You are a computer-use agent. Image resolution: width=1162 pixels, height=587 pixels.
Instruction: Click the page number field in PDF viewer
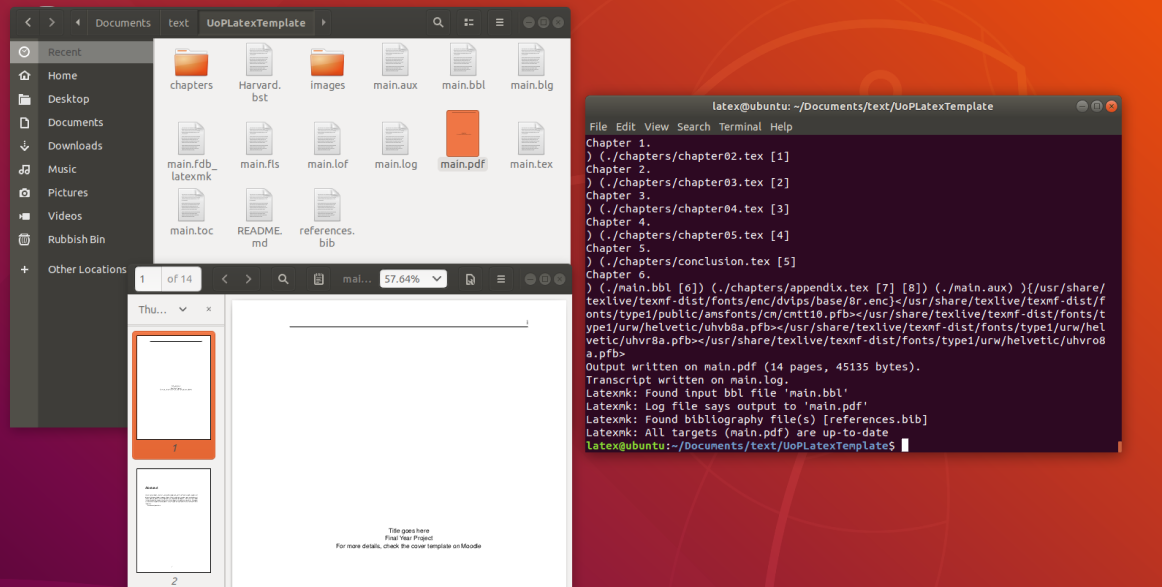tap(147, 279)
